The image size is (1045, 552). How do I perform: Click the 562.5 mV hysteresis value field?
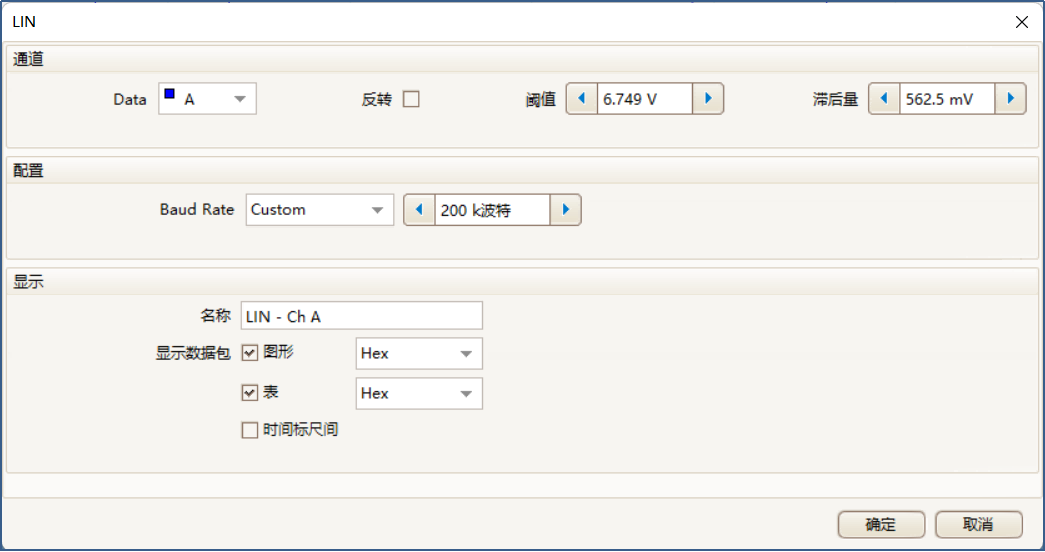point(947,99)
